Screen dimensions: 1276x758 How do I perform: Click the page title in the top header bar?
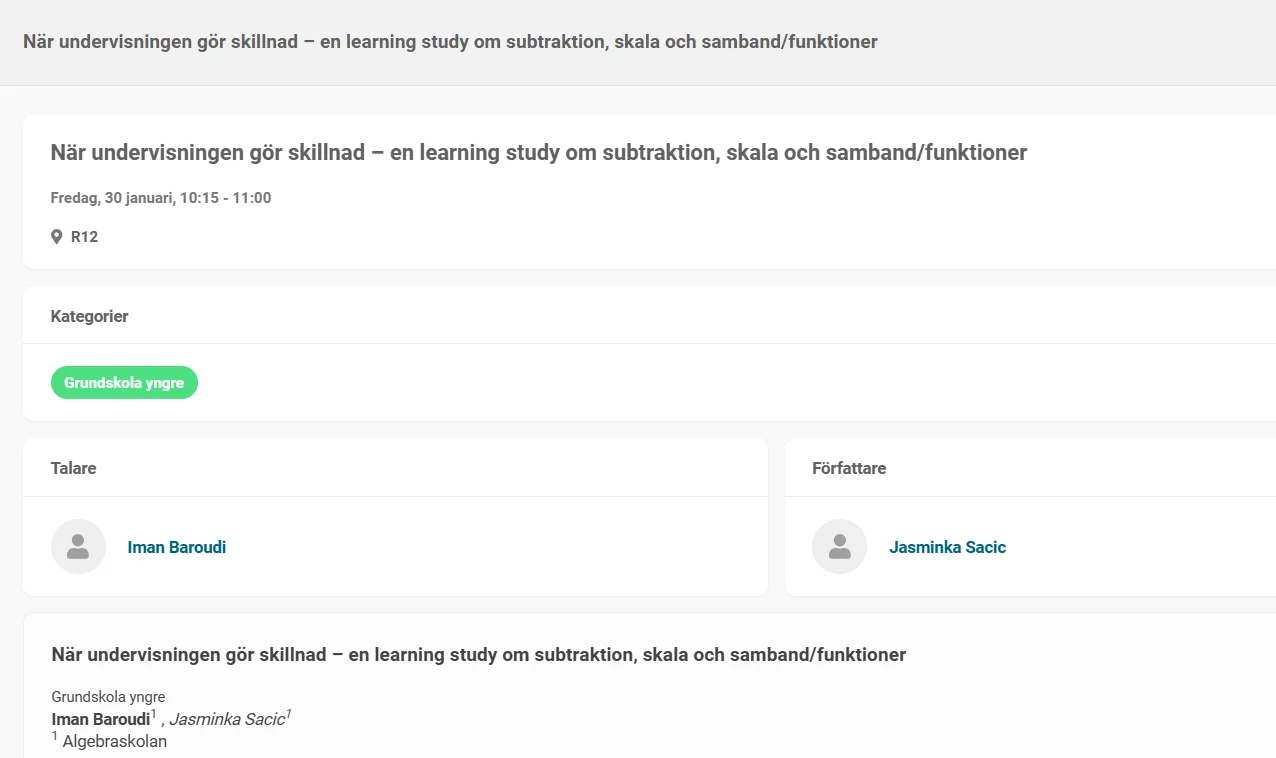coord(450,42)
